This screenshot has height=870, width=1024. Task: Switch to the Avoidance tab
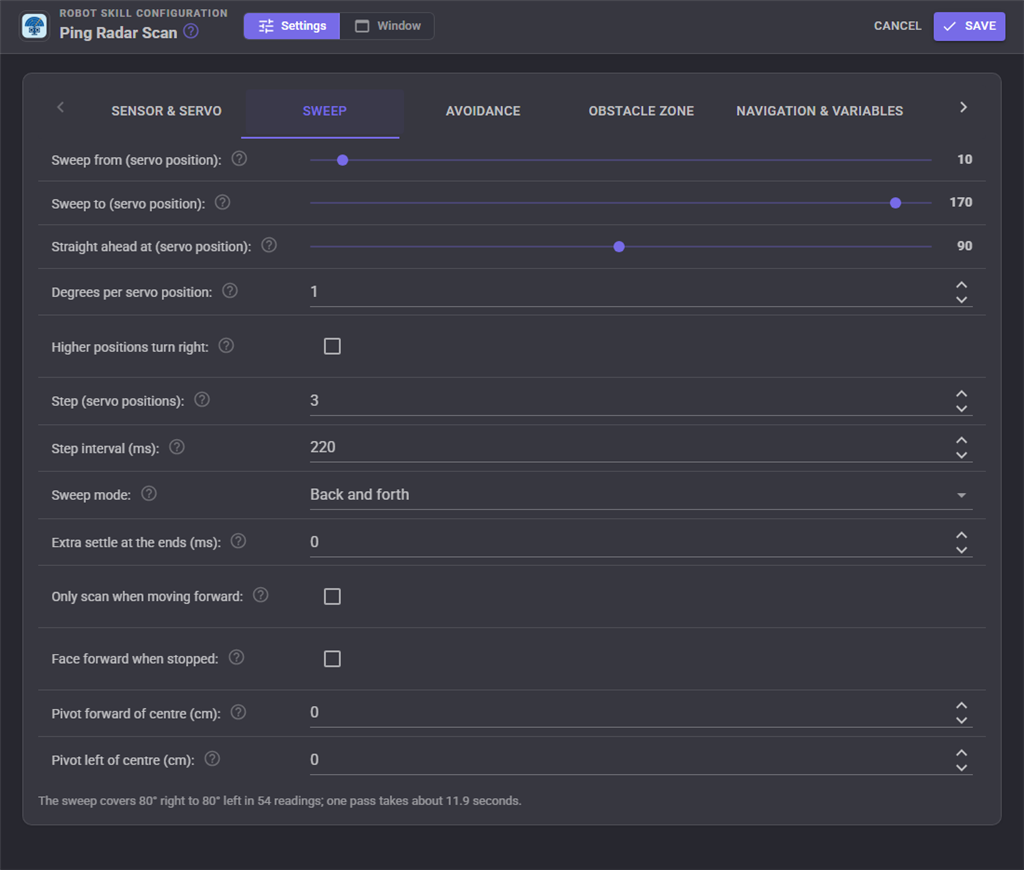point(483,111)
